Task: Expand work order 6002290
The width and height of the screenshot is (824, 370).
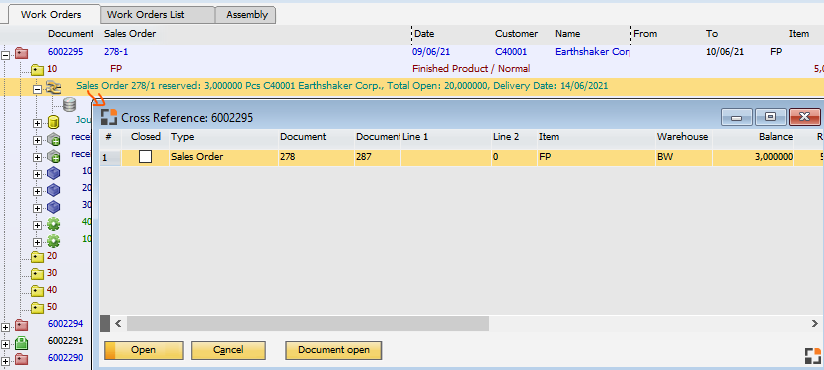Action: [x=5, y=361]
